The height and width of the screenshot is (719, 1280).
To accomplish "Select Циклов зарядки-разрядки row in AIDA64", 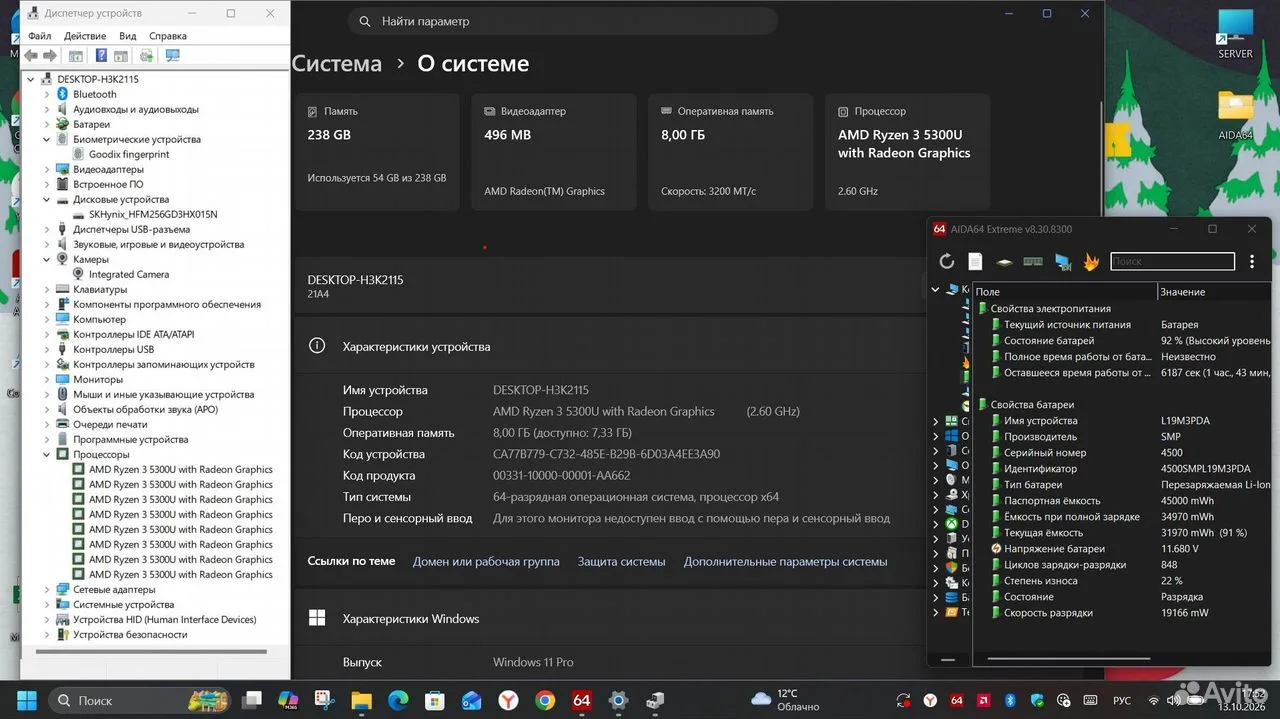I will point(1122,565).
